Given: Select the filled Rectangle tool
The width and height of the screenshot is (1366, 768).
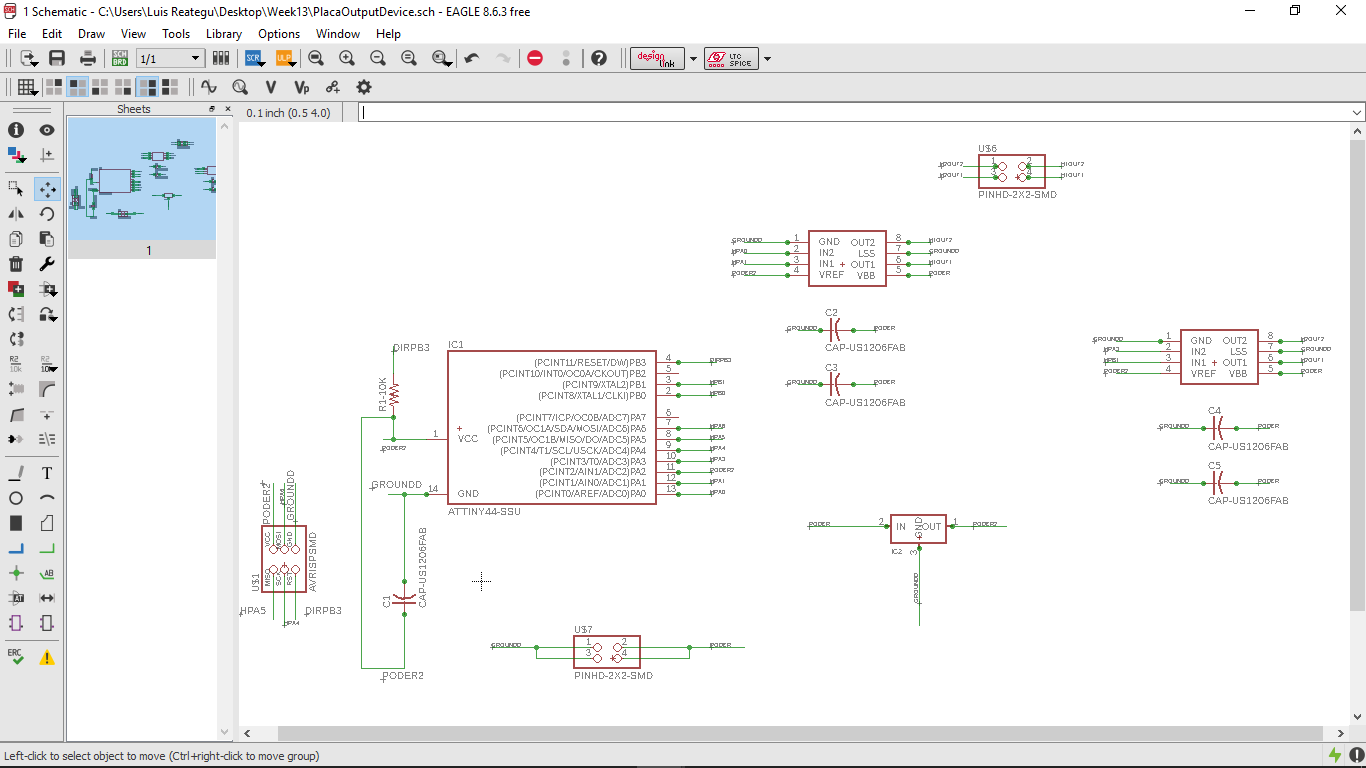Looking at the screenshot, I should (16, 523).
